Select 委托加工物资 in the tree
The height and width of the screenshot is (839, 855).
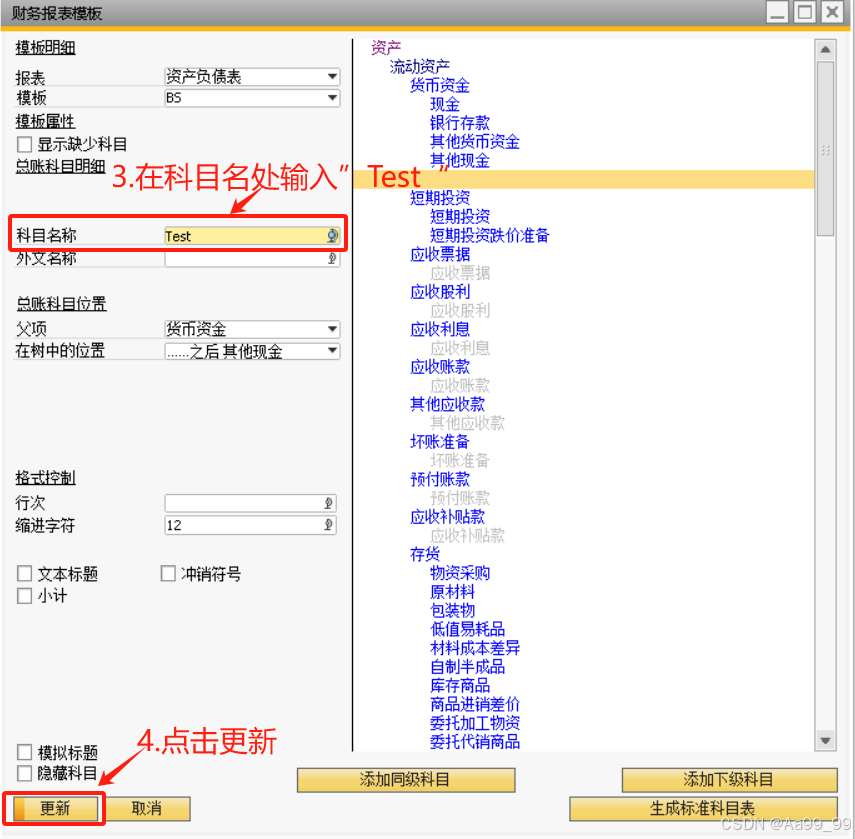(475, 724)
